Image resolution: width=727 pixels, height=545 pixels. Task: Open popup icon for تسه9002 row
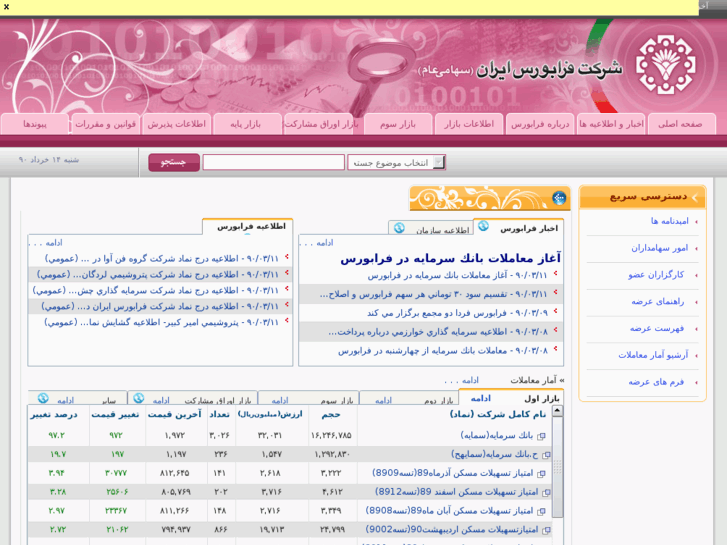546,530
